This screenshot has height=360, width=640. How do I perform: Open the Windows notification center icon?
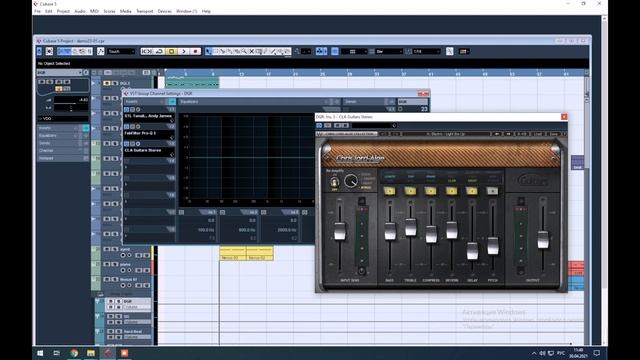(x=597, y=353)
